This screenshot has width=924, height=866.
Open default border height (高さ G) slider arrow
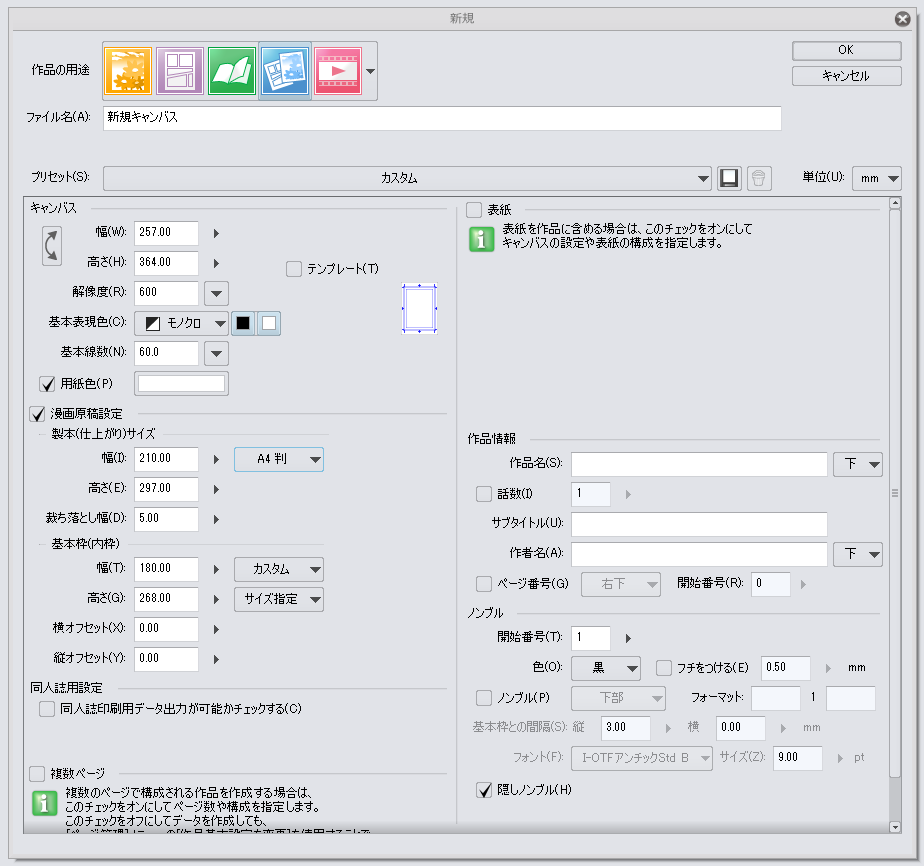pos(216,600)
